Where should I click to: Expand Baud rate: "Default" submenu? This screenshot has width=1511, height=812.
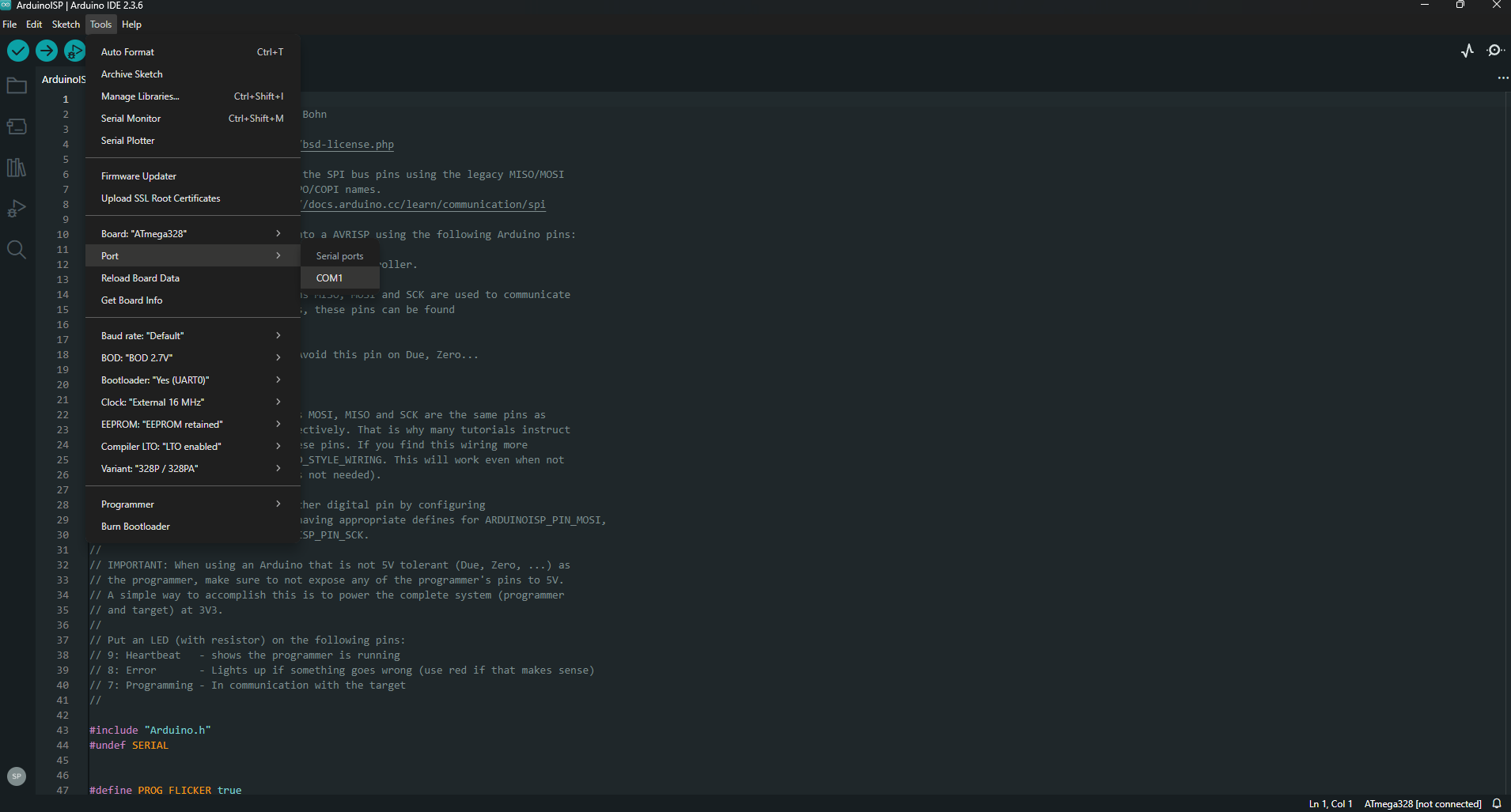coord(192,336)
